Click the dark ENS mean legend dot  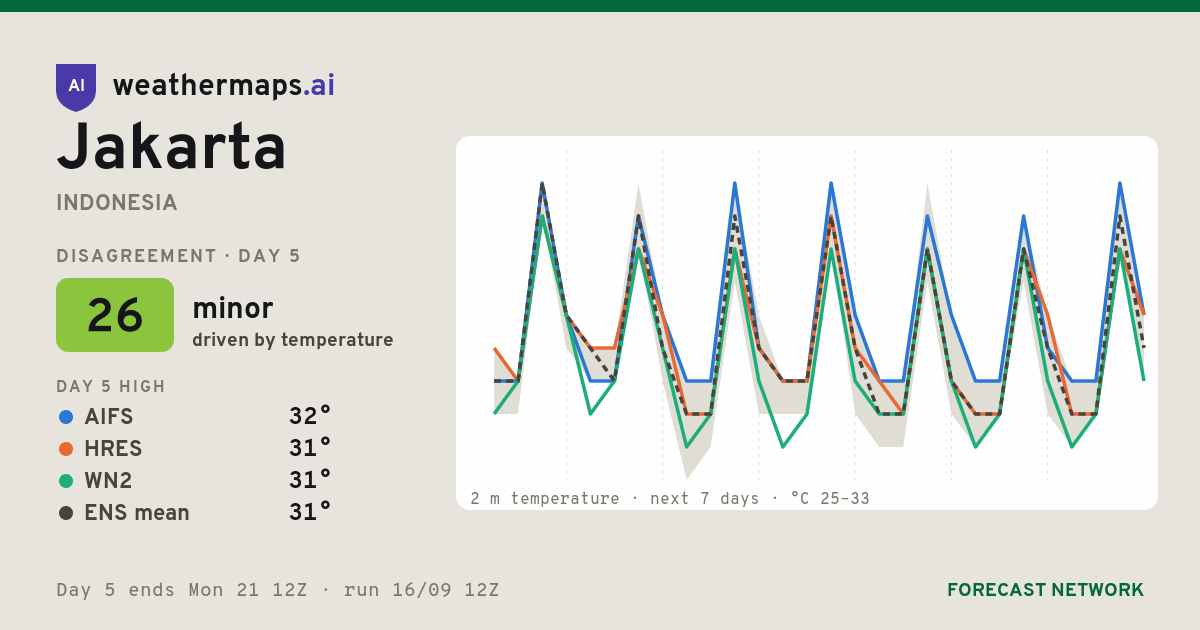(66, 513)
